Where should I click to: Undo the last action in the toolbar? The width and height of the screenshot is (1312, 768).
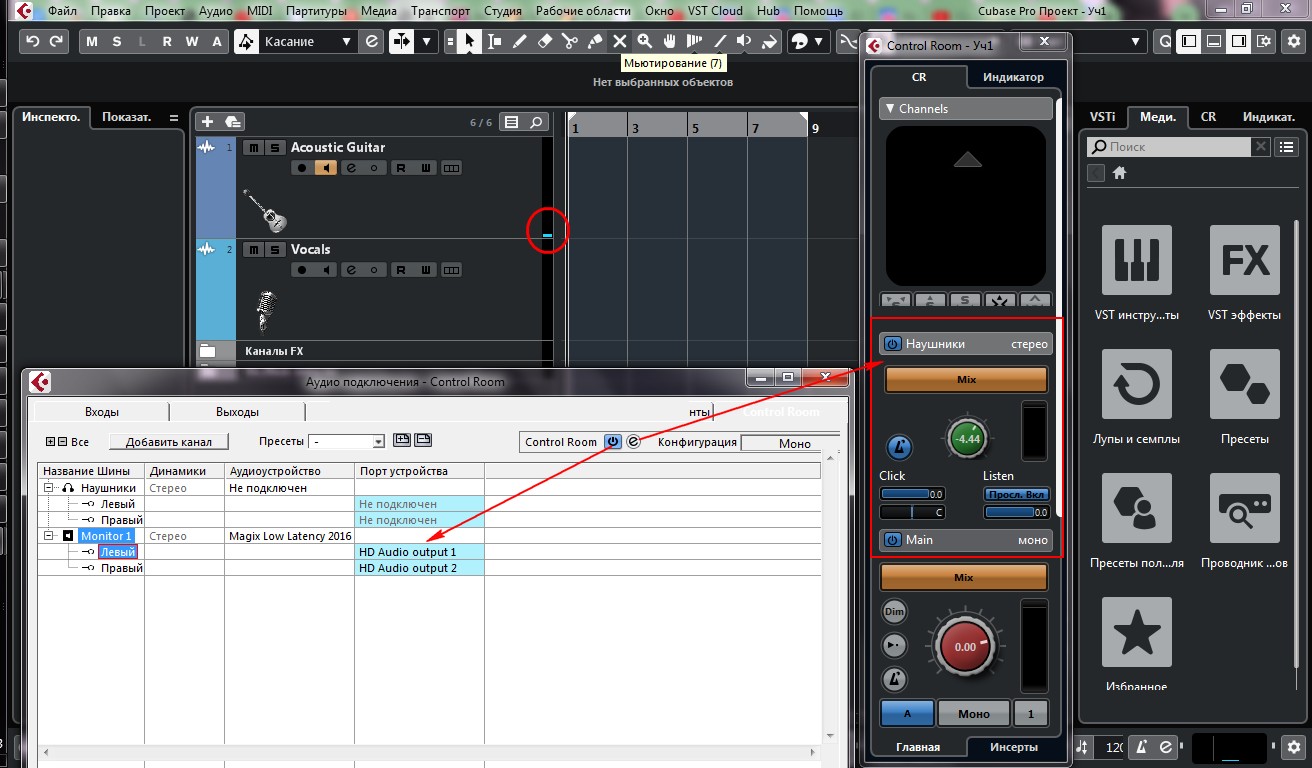[x=33, y=41]
